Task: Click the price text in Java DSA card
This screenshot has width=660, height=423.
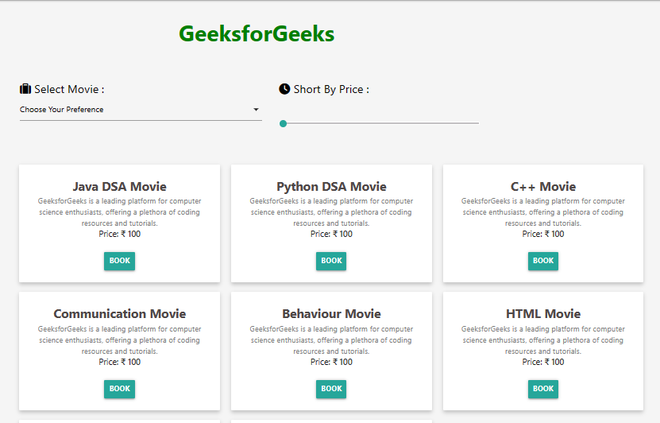Action: pos(120,234)
